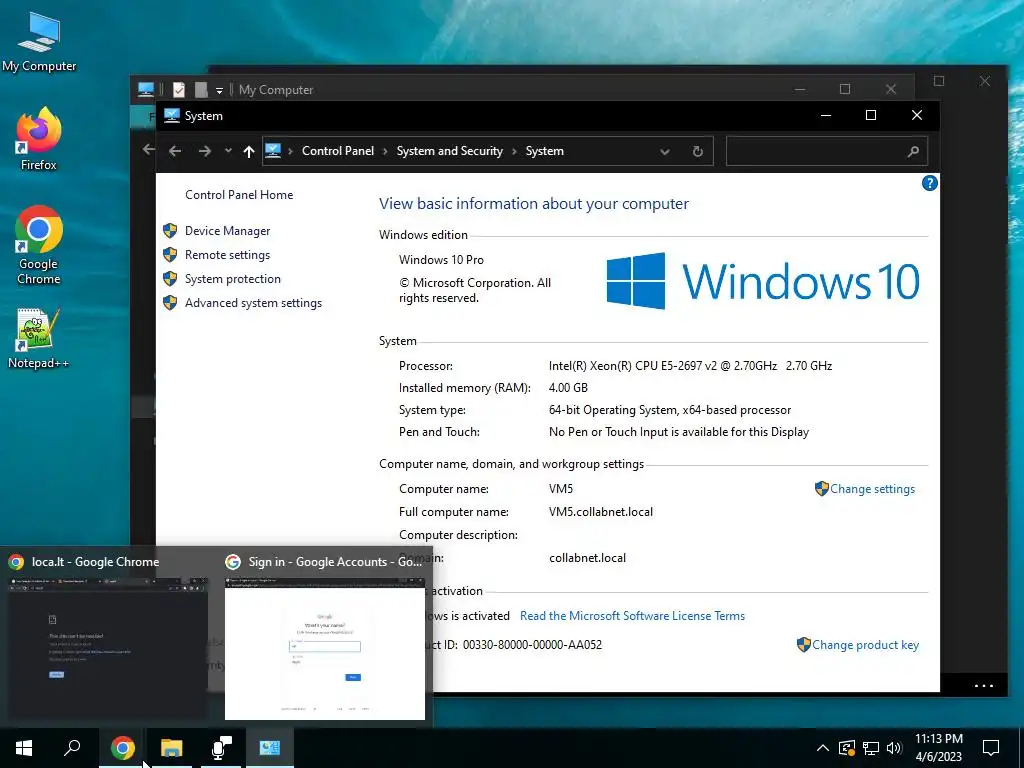The width and height of the screenshot is (1024, 768).
Task: Click Control Panel in the breadcrumb
Action: click(338, 151)
